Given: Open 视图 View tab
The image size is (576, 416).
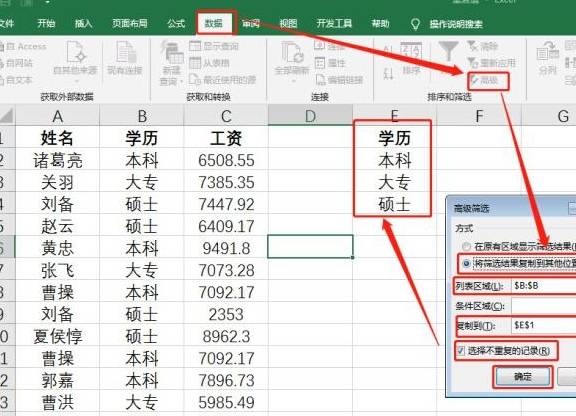Looking at the screenshot, I should pos(288,24).
